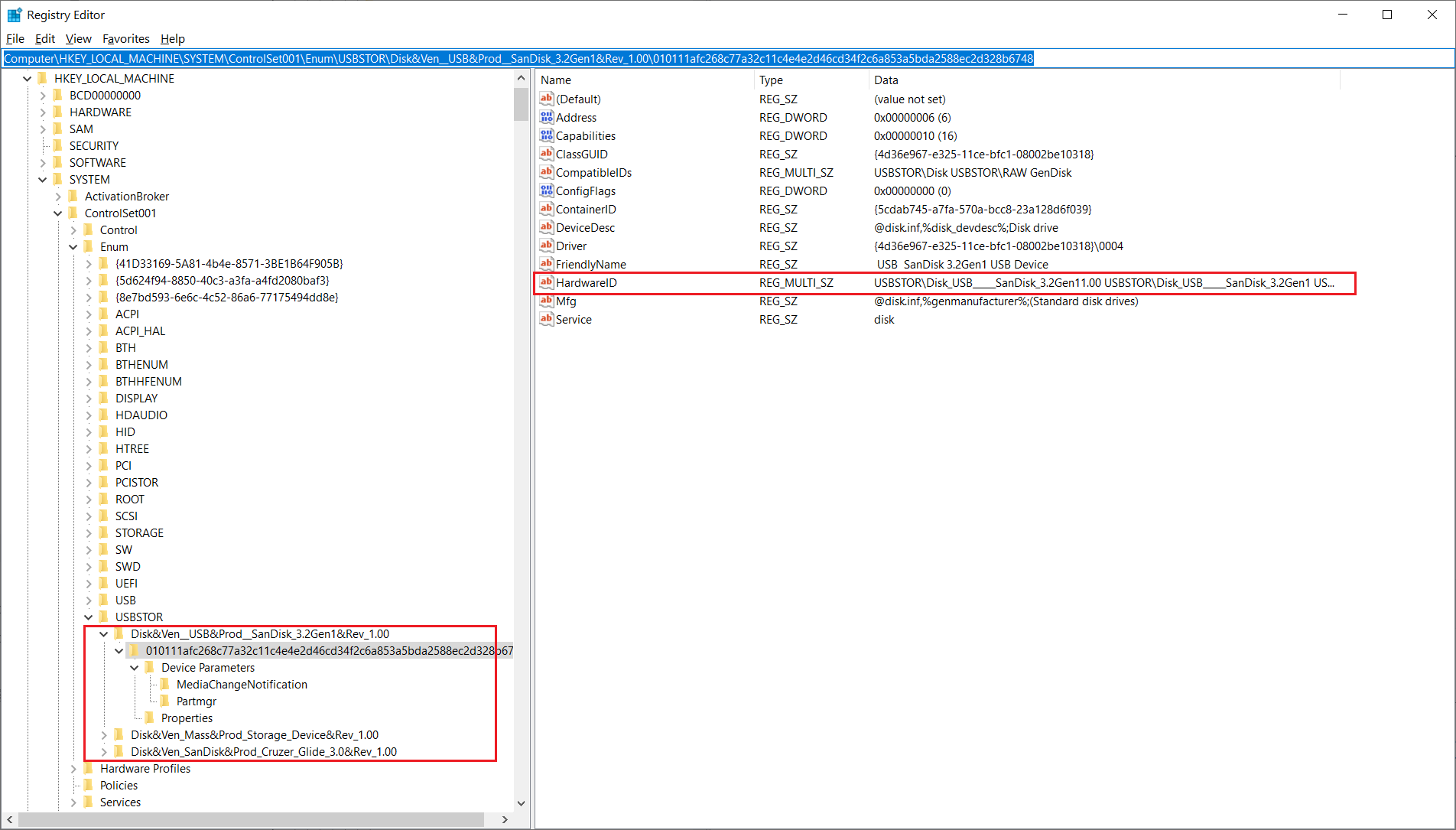1456x830 pixels.
Task: Expand the HARDWARE key node
Action: pyautogui.click(x=43, y=112)
